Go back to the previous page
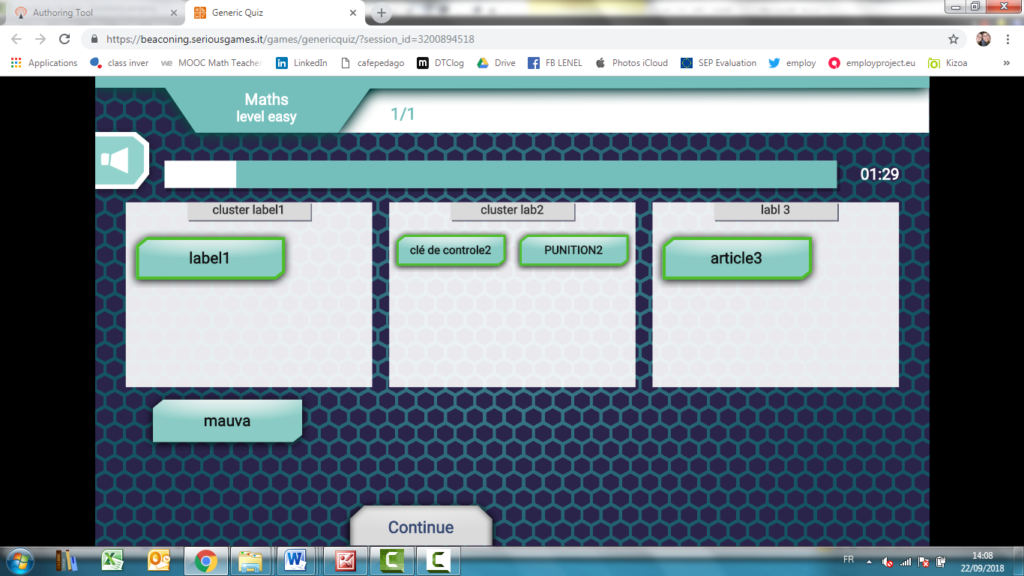Viewport: 1024px width, 576px height. pyautogui.click(x=16, y=39)
